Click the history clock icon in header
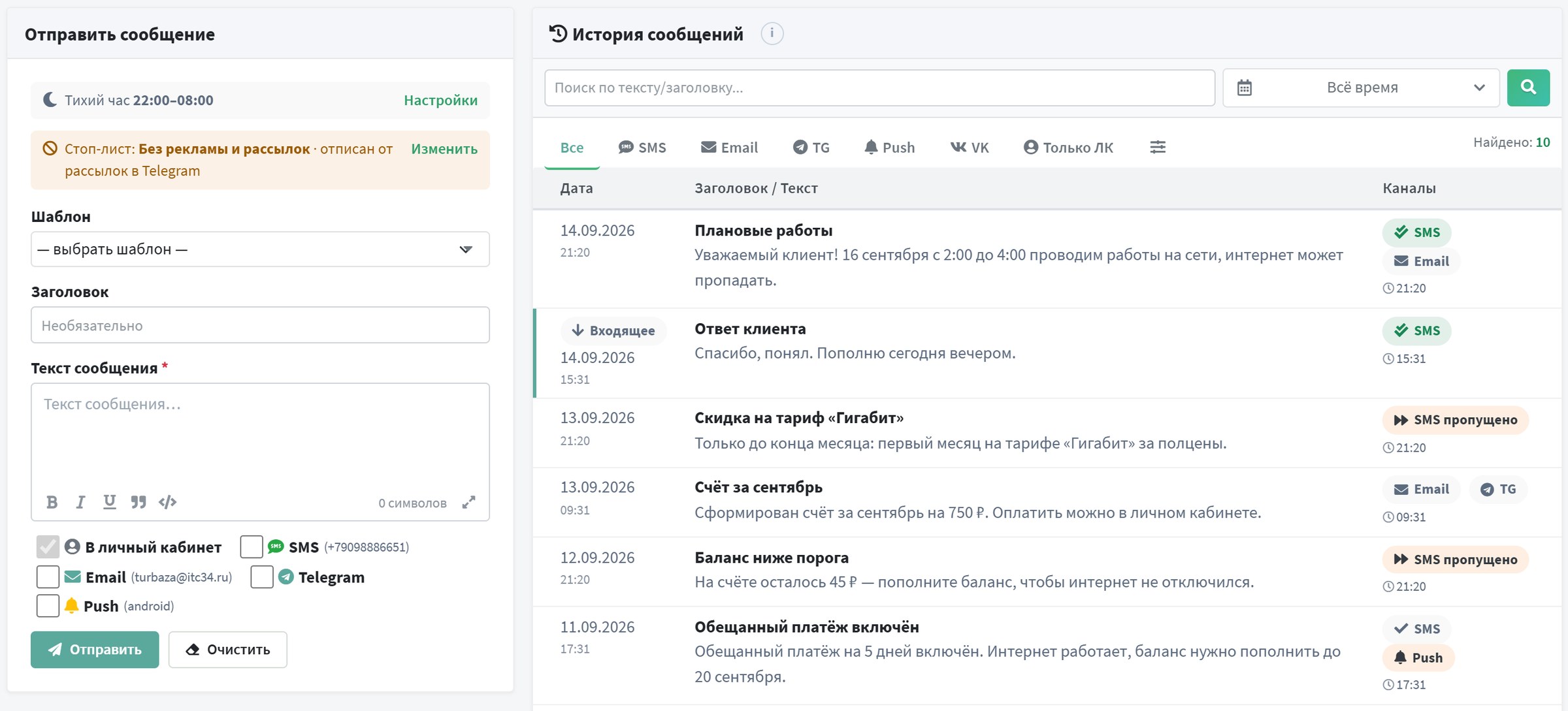The width and height of the screenshot is (1568, 711). [558, 33]
